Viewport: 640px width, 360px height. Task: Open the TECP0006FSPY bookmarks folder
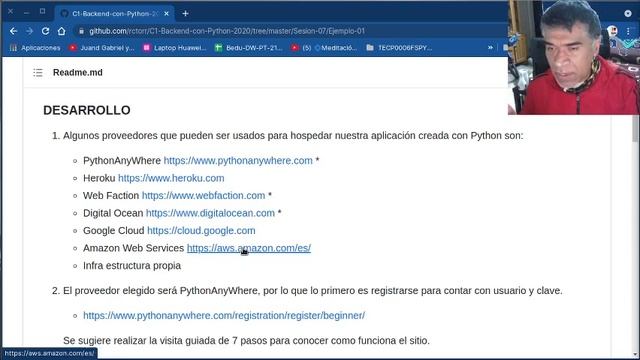(x=399, y=48)
